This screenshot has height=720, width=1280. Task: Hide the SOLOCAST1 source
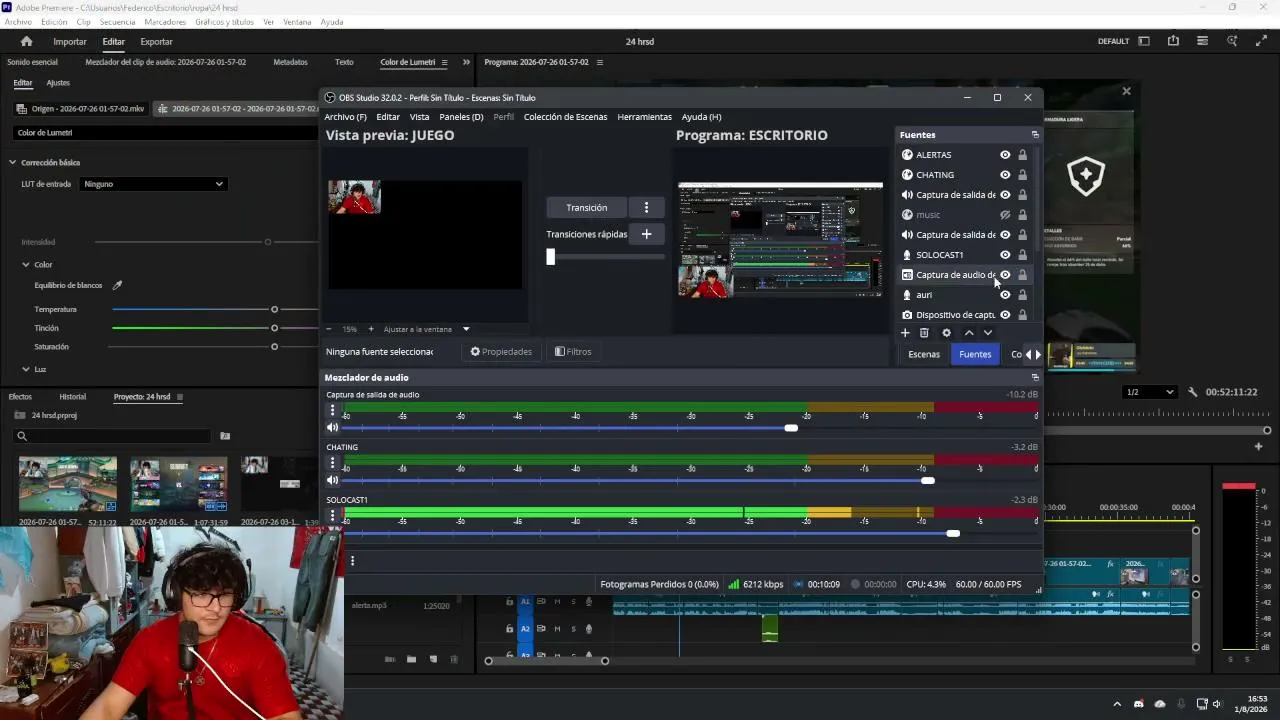[1005, 255]
